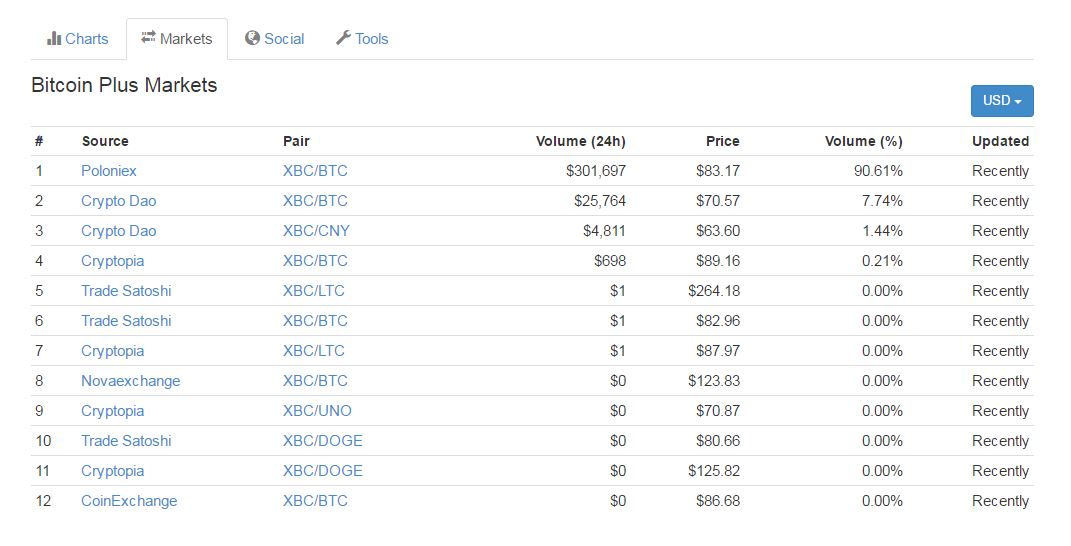Image resolution: width=1071 pixels, height=546 pixels.
Task: Select the Volume (%) column header
Action: click(x=863, y=141)
